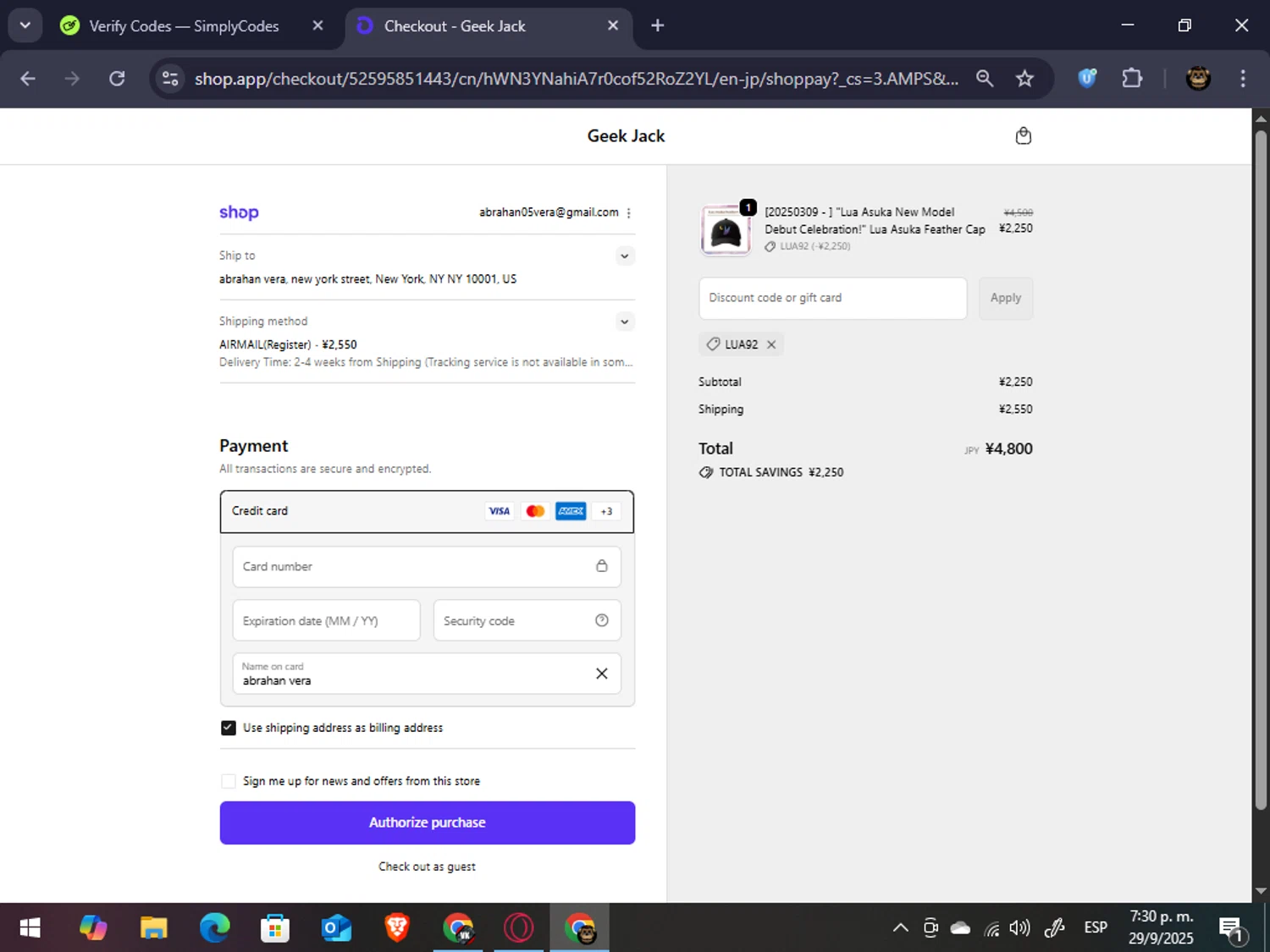Close the Checkout - Geek Jack tab
Viewport: 1270px width, 952px height.
click(613, 25)
